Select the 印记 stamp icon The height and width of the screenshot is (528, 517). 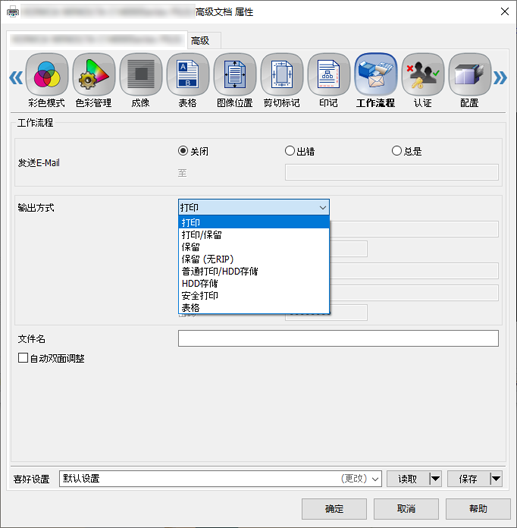click(329, 75)
